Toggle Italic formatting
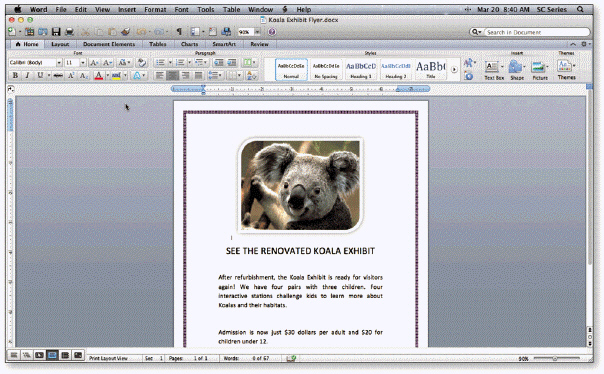Viewport: 604px width, 374px height. 27,75
